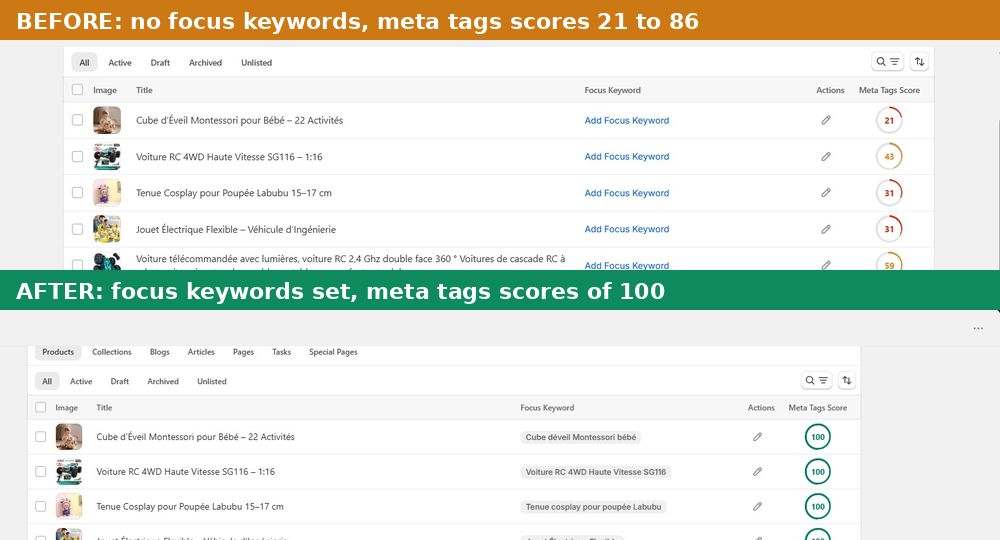Screen dimensions: 1000x540
Task: Open search and filter in the AFTER list
Action: click(816, 381)
